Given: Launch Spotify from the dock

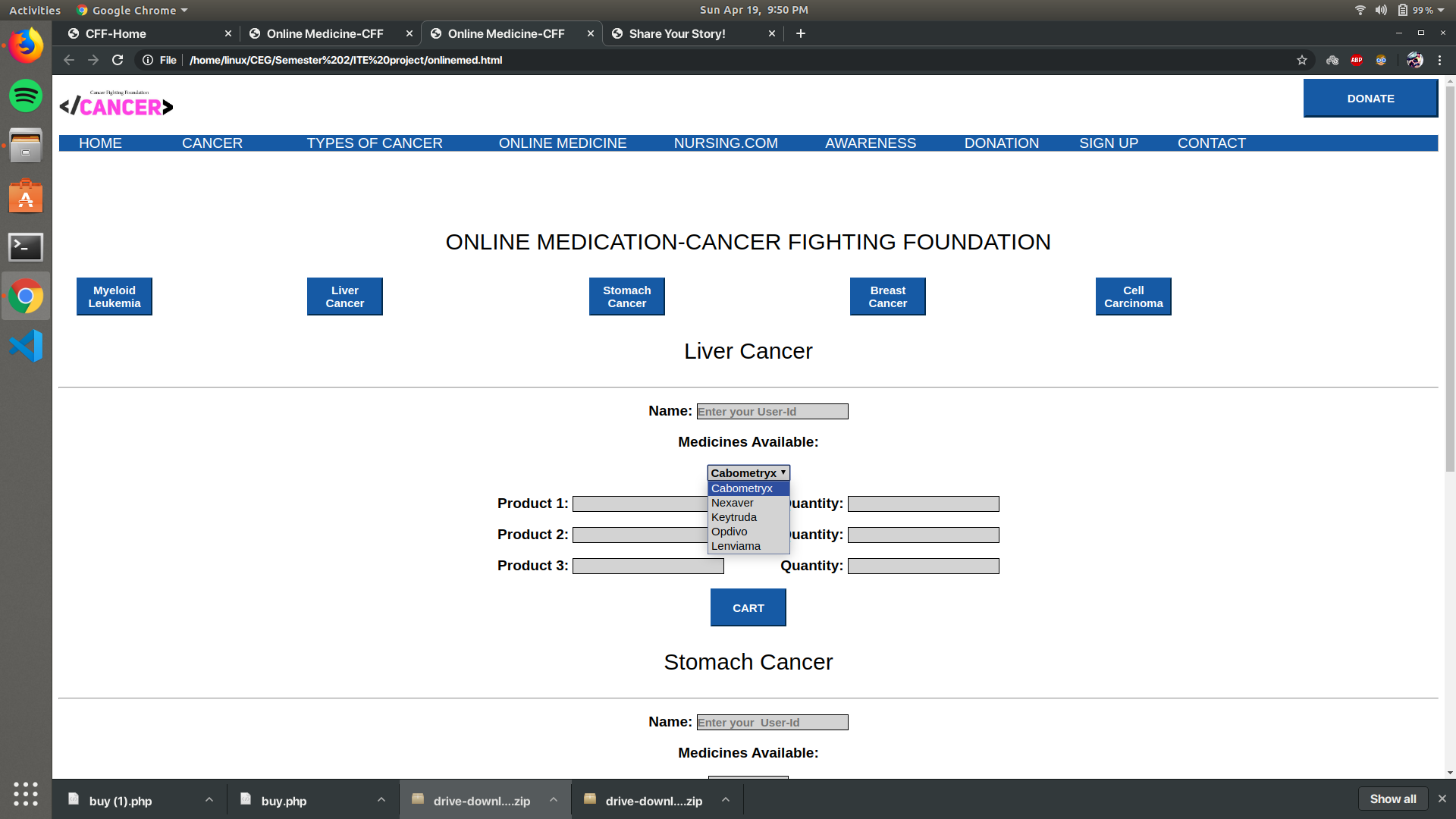Looking at the screenshot, I should point(26,96).
